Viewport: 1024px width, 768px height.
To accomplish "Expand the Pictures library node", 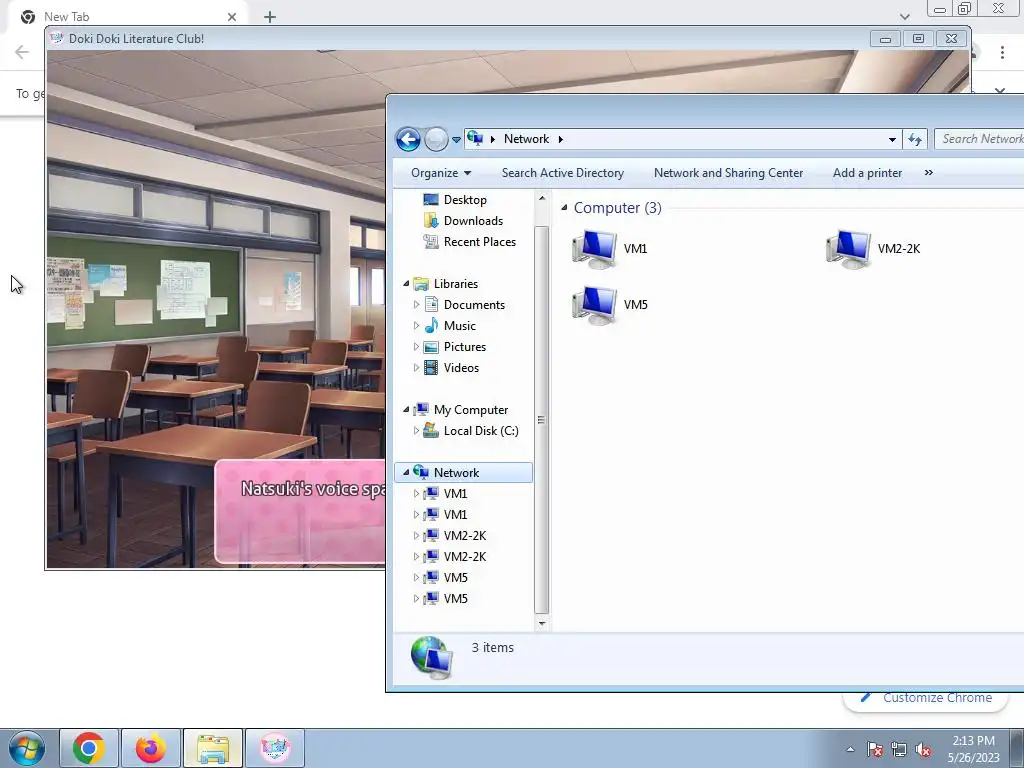I will coord(416,347).
